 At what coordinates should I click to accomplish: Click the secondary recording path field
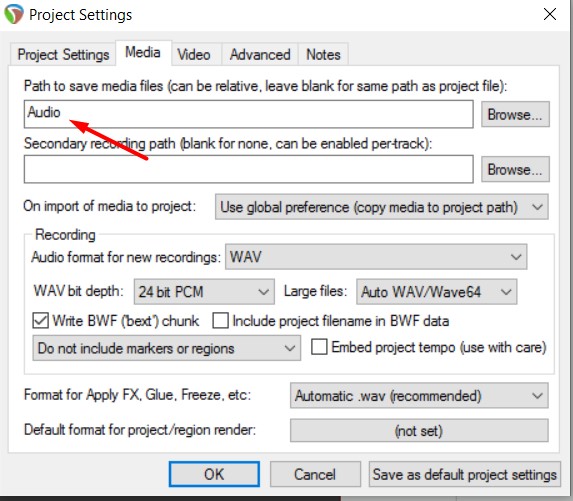pos(248,169)
